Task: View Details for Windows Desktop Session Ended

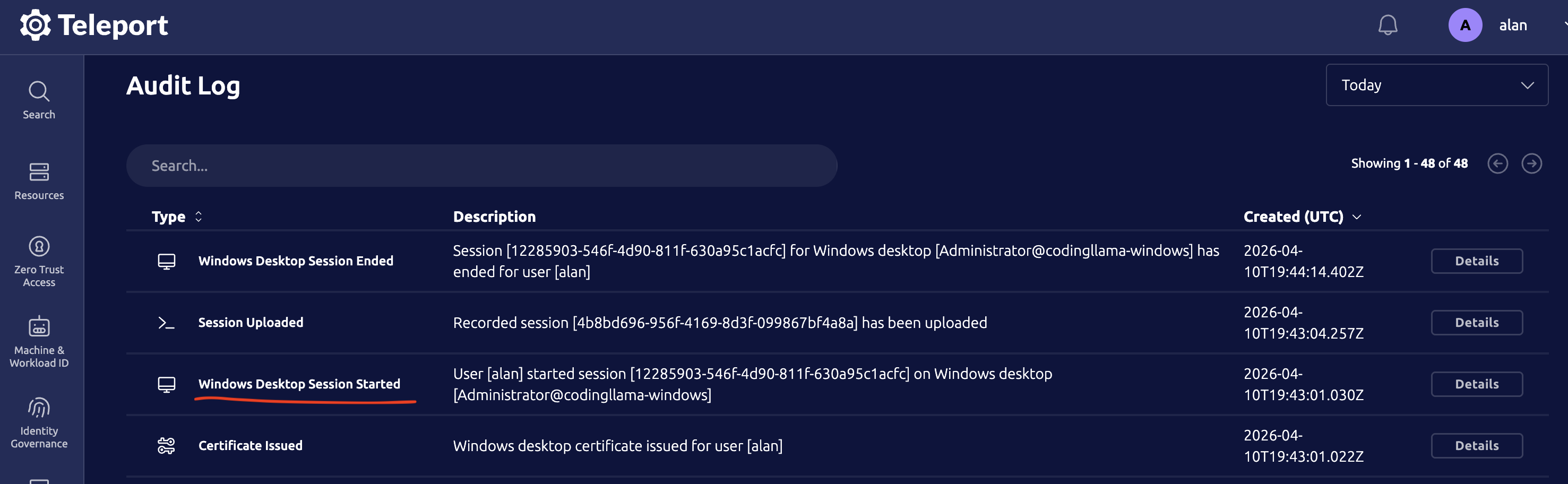Action: click(x=1476, y=261)
